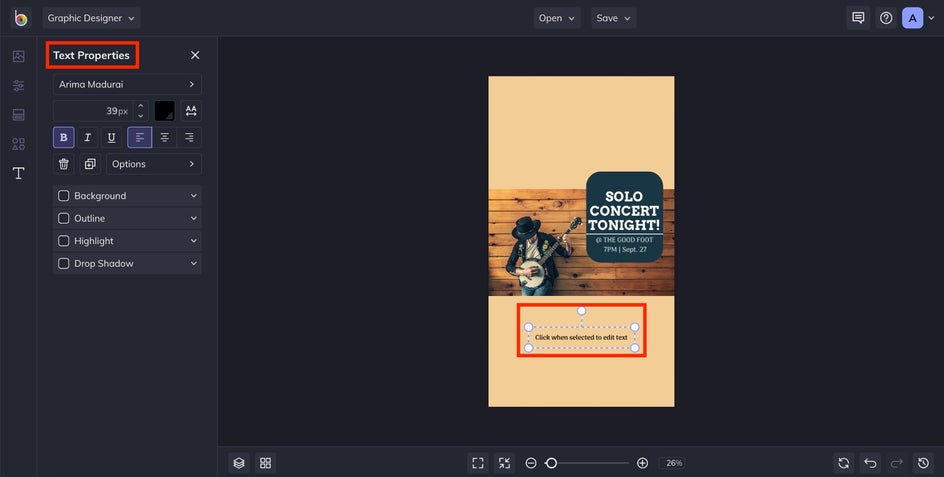This screenshot has width=944, height=477.
Task: Decrease font size with down arrow
Action: pos(140,116)
